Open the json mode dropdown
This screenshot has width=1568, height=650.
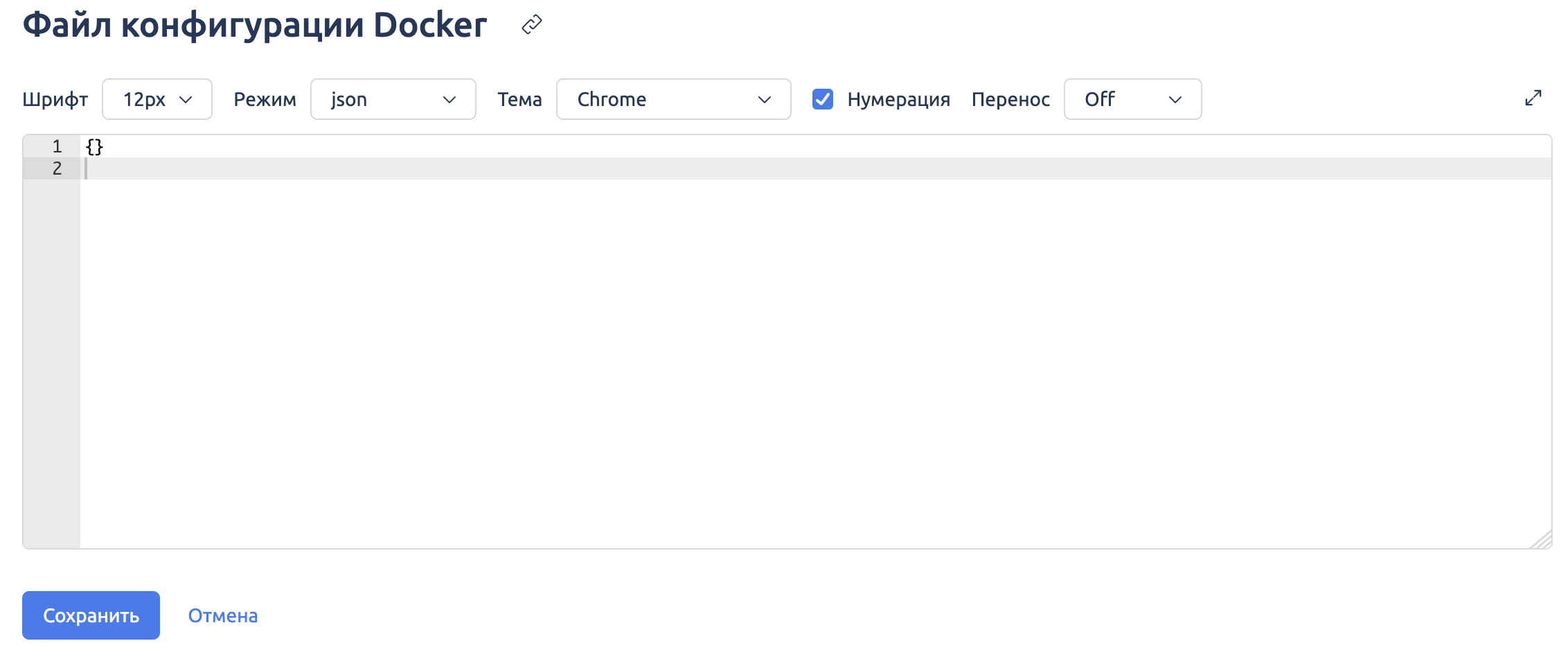pyautogui.click(x=393, y=99)
